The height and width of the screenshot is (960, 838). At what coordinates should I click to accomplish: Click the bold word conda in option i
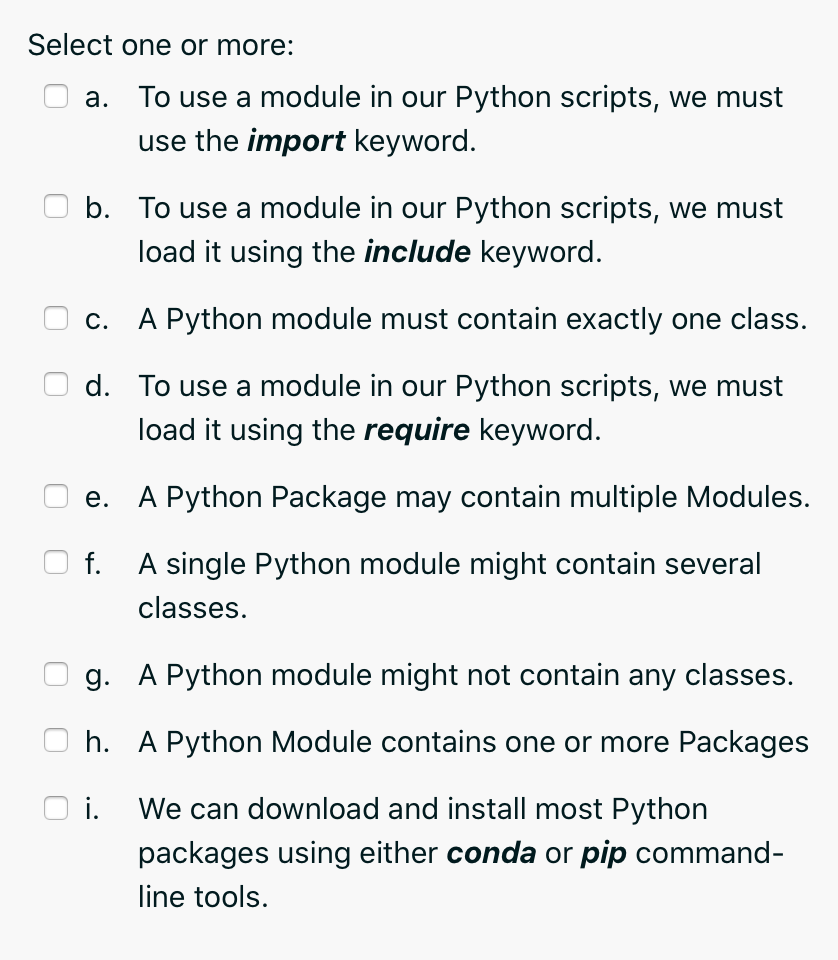click(490, 853)
